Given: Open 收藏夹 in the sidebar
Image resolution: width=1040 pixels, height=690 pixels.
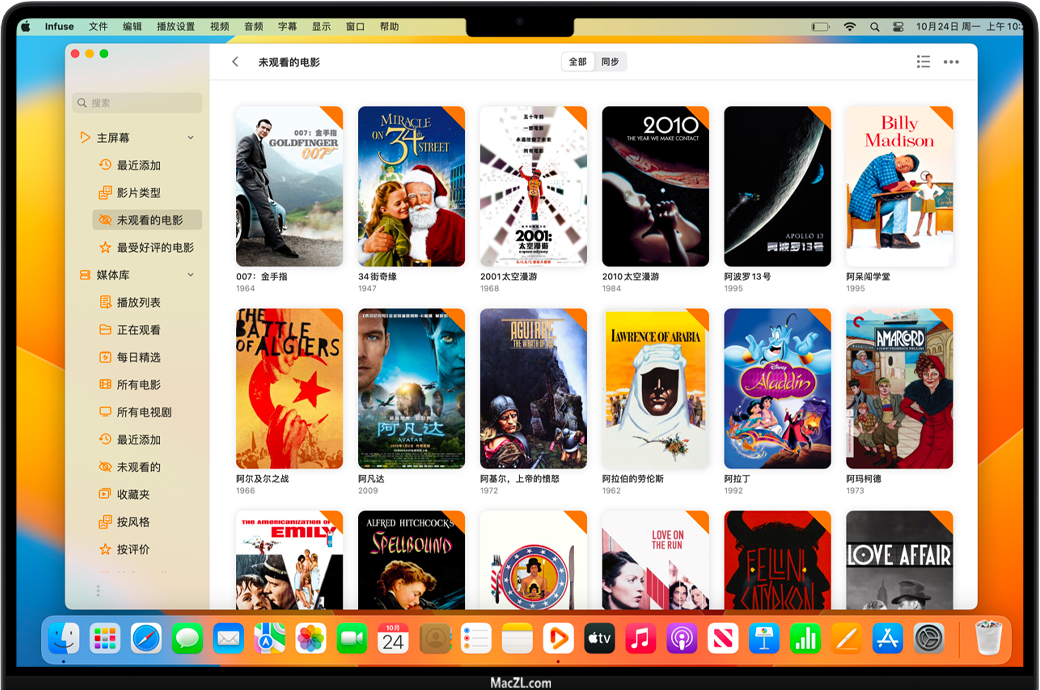Looking at the screenshot, I should [133, 494].
